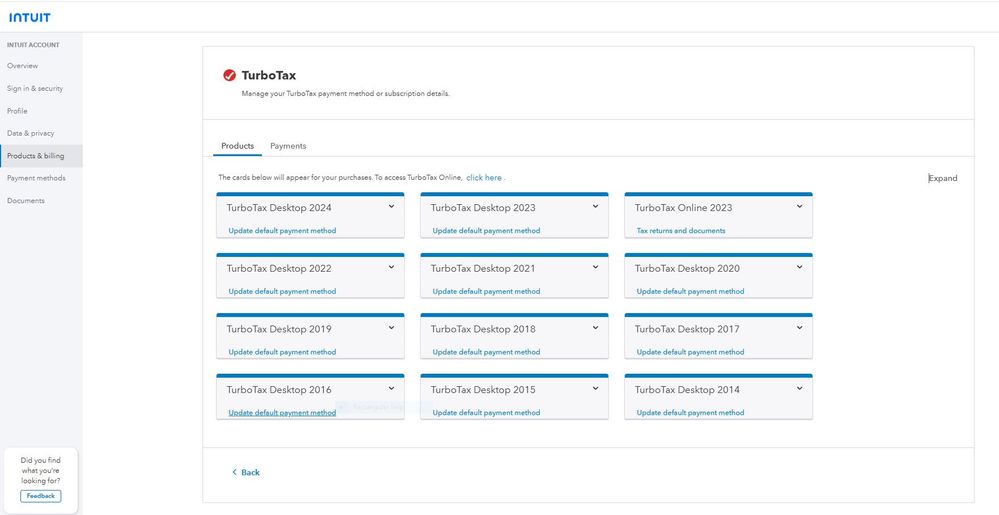The image size is (999, 515).
Task: Click the Expand all link
Action: [x=943, y=178]
